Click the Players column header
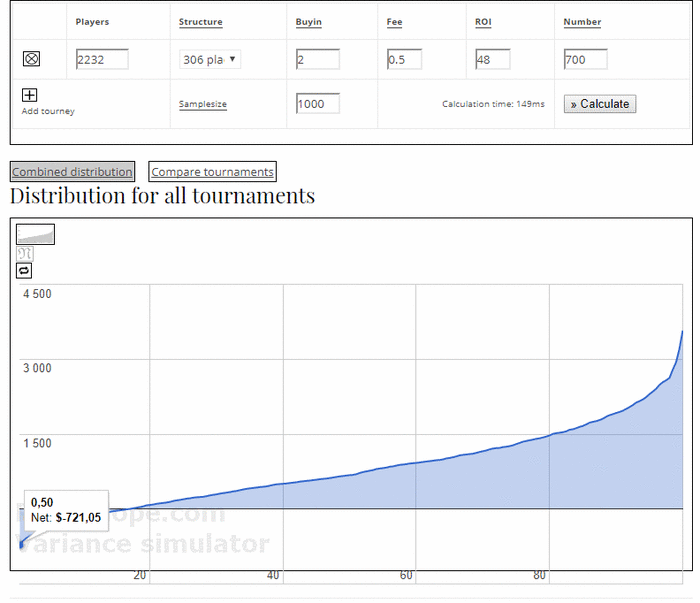This screenshot has height=603, width=700. pos(92,22)
